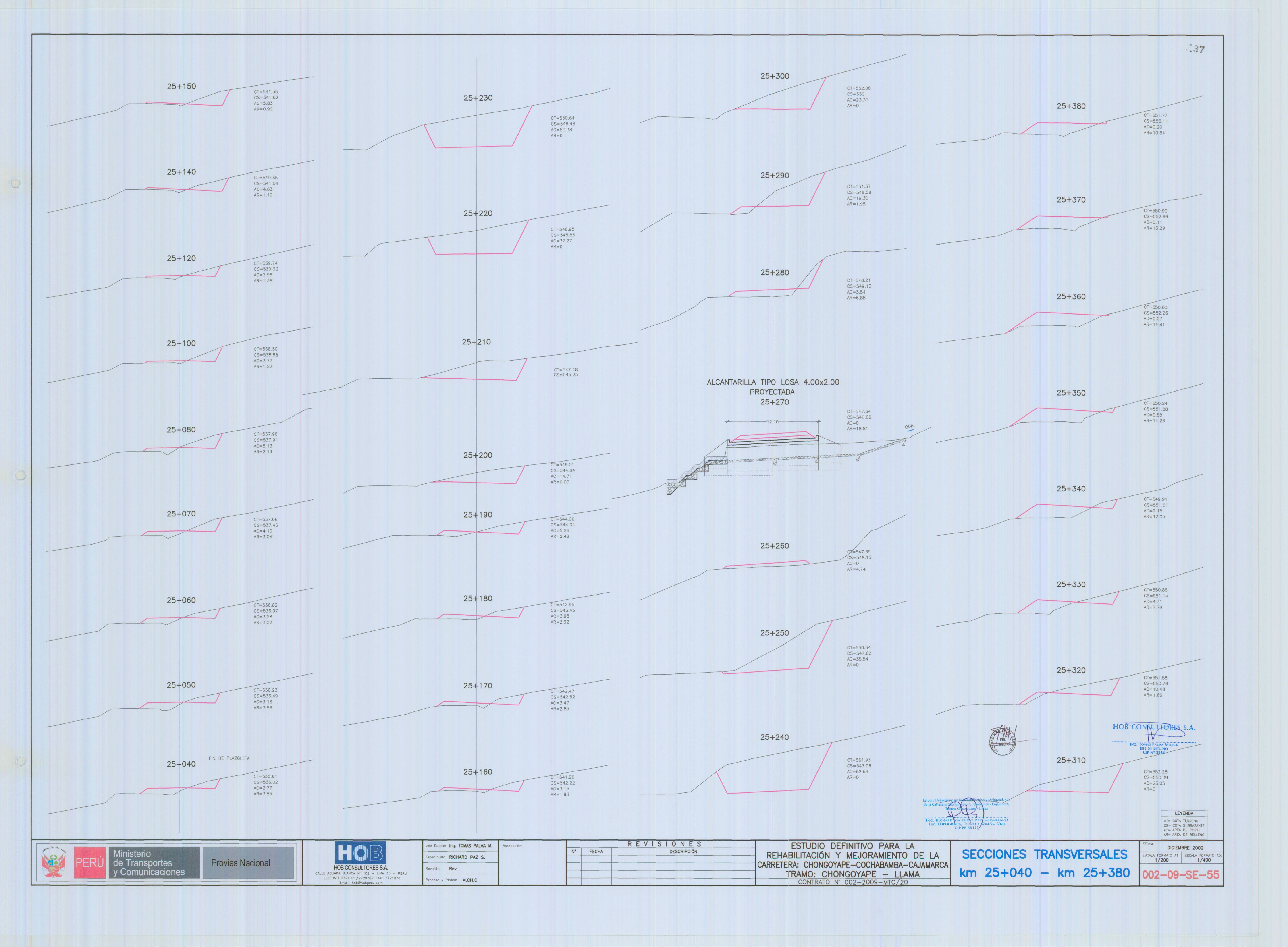Select the section label 25+290
The height and width of the screenshot is (947, 1288).
click(775, 176)
